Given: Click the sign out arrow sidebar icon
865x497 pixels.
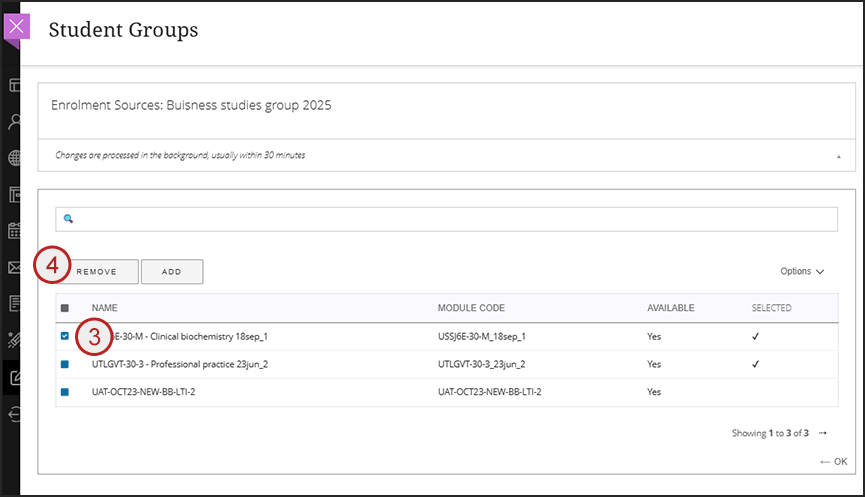Looking at the screenshot, I should [15, 414].
